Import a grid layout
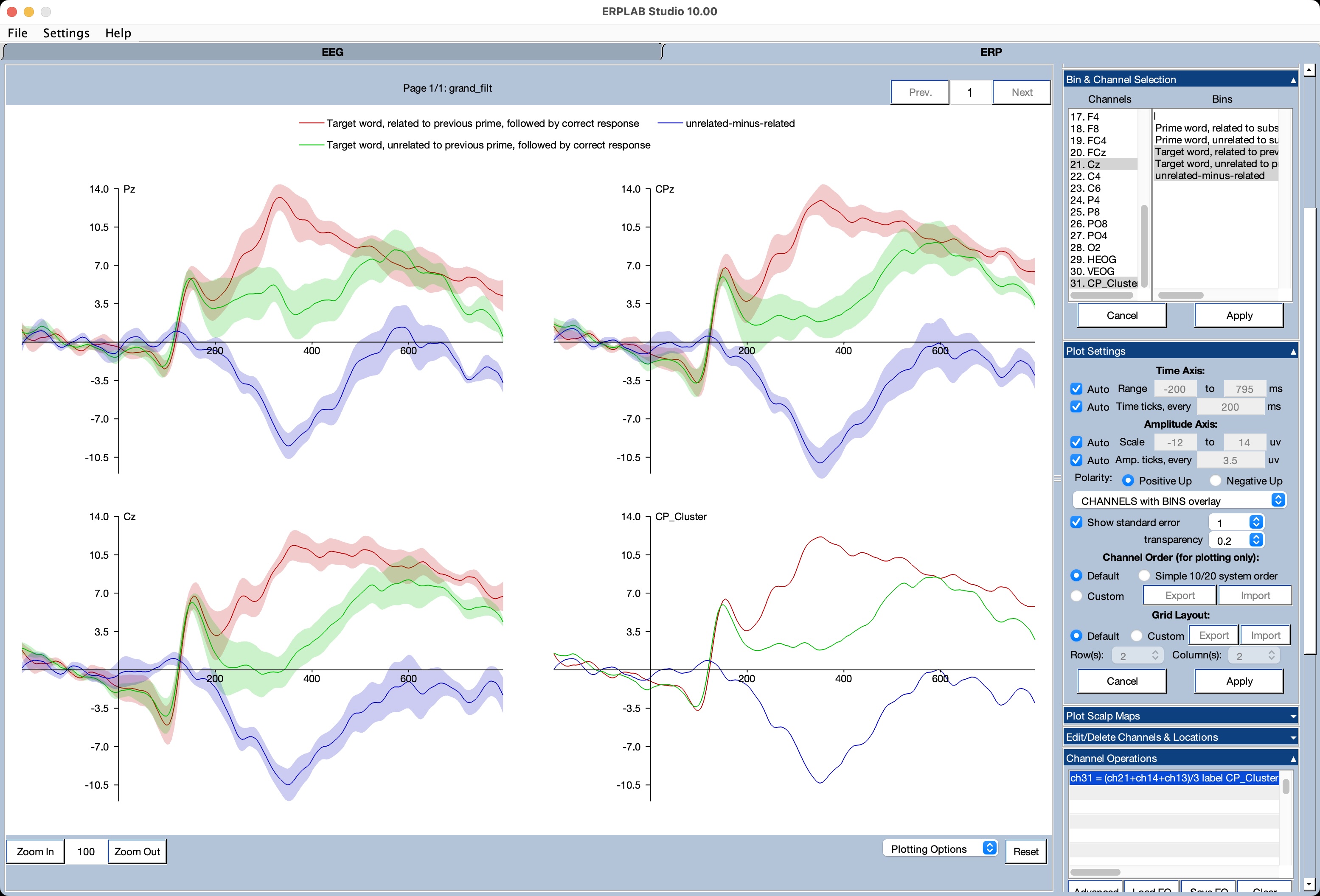 1266,636
